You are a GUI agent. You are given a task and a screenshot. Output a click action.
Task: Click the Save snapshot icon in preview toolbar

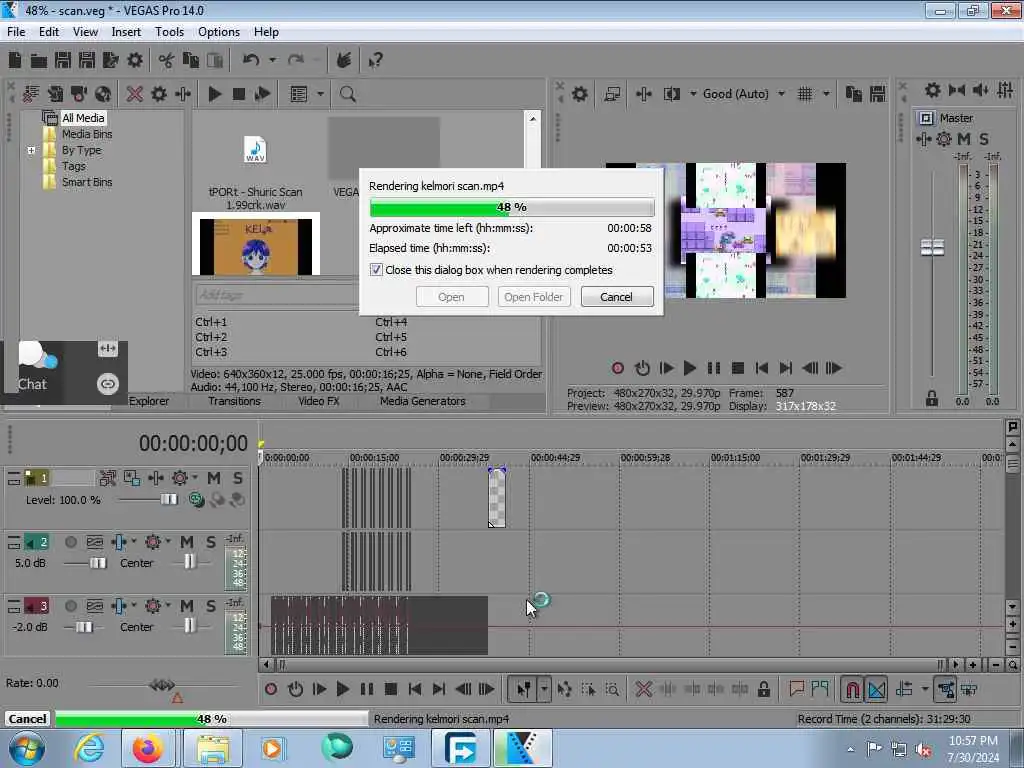[878, 94]
